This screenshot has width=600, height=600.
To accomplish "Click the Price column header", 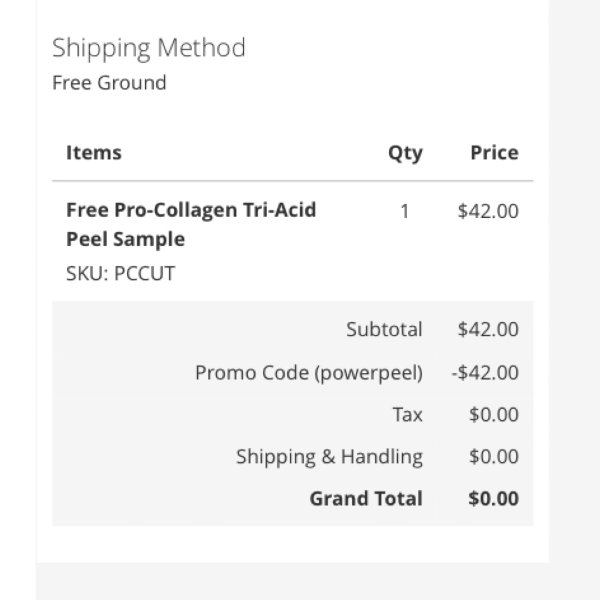I will 494,152.
